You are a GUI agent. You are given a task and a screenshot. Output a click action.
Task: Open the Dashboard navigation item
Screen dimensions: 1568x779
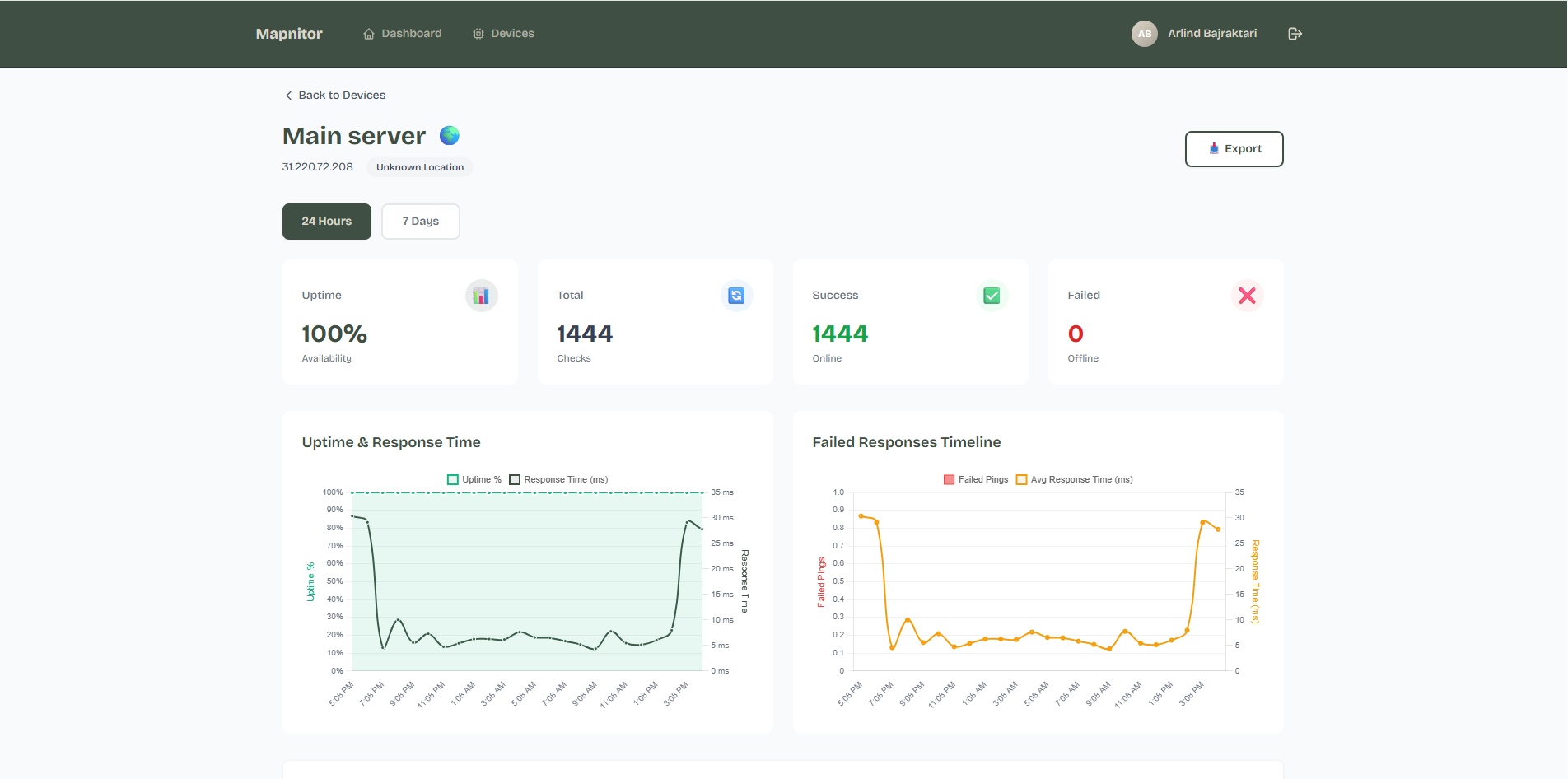403,34
